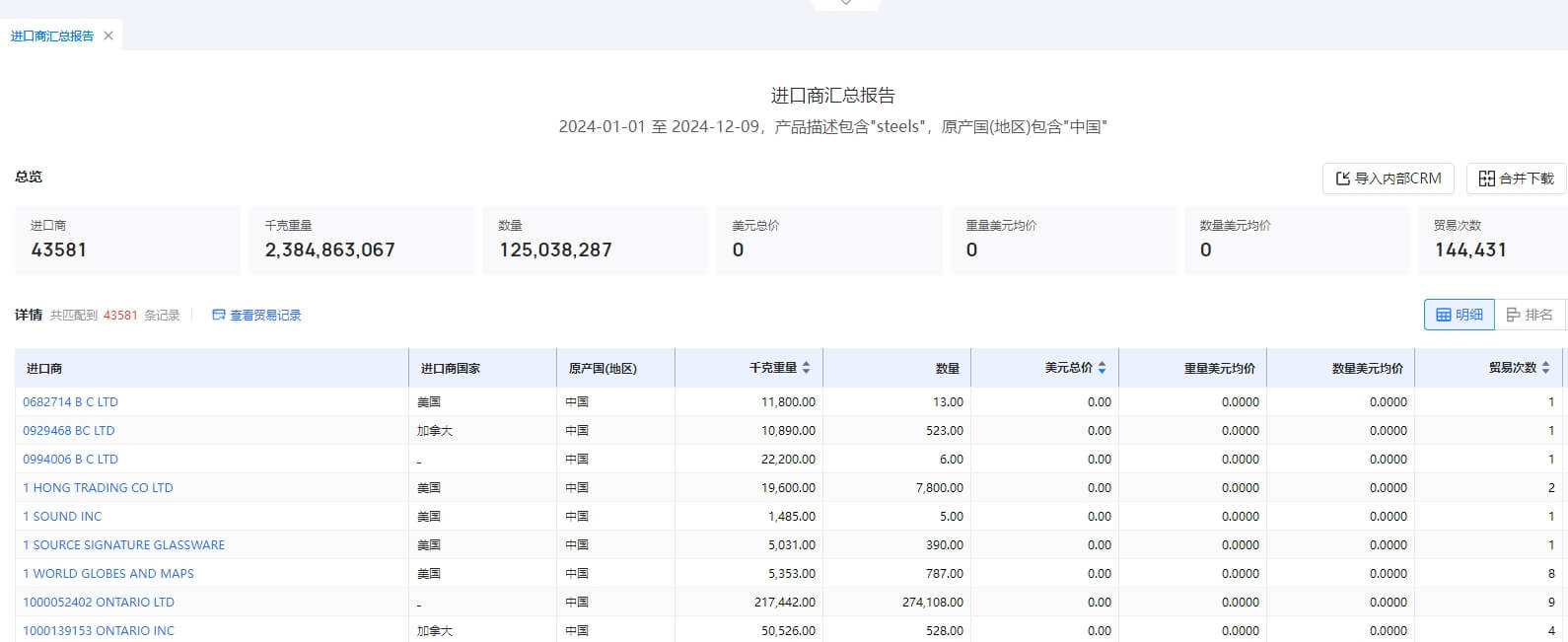Image resolution: width=1568 pixels, height=642 pixels.
Task: Switch to 排名 view
Action: (x=1531, y=315)
